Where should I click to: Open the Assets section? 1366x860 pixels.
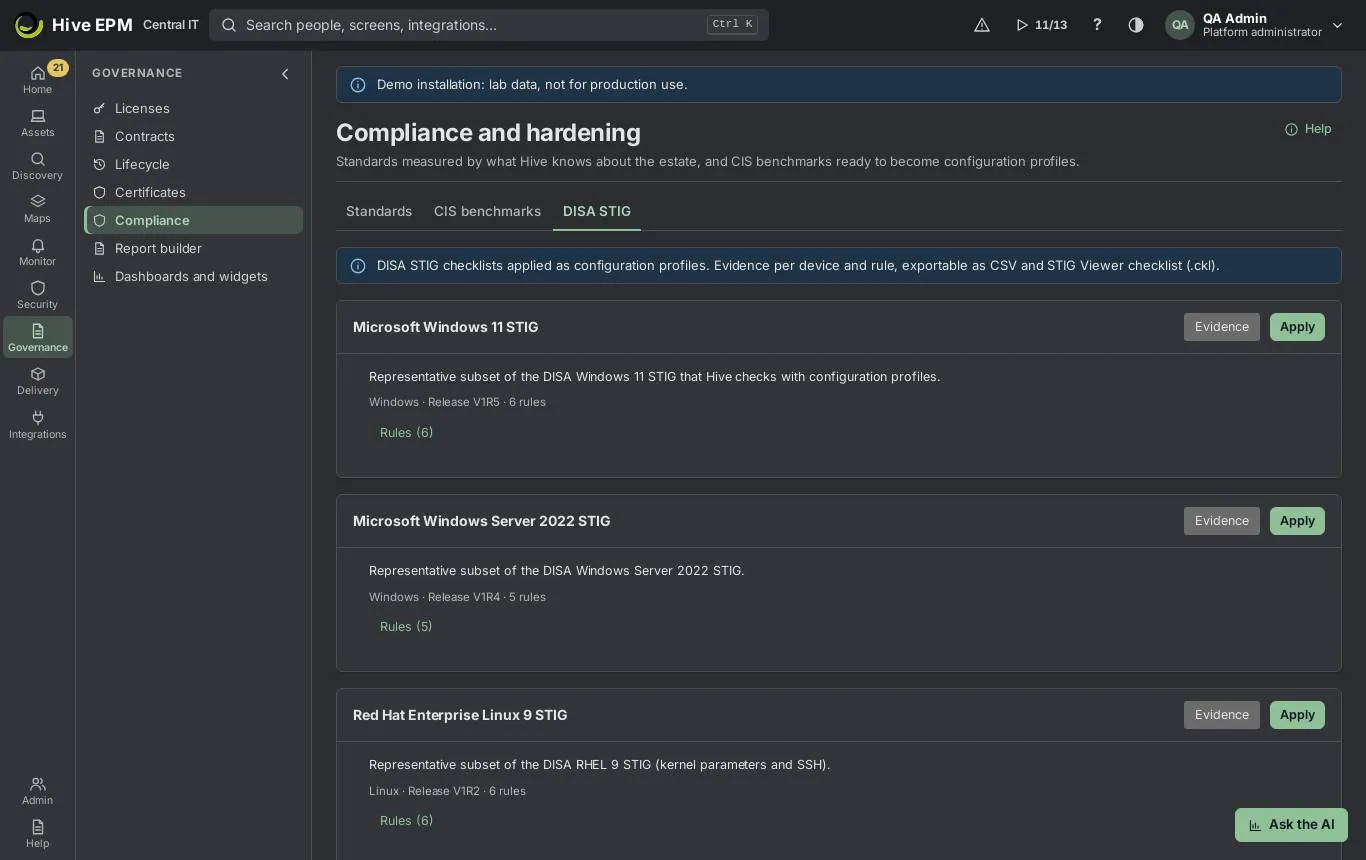coord(37,123)
